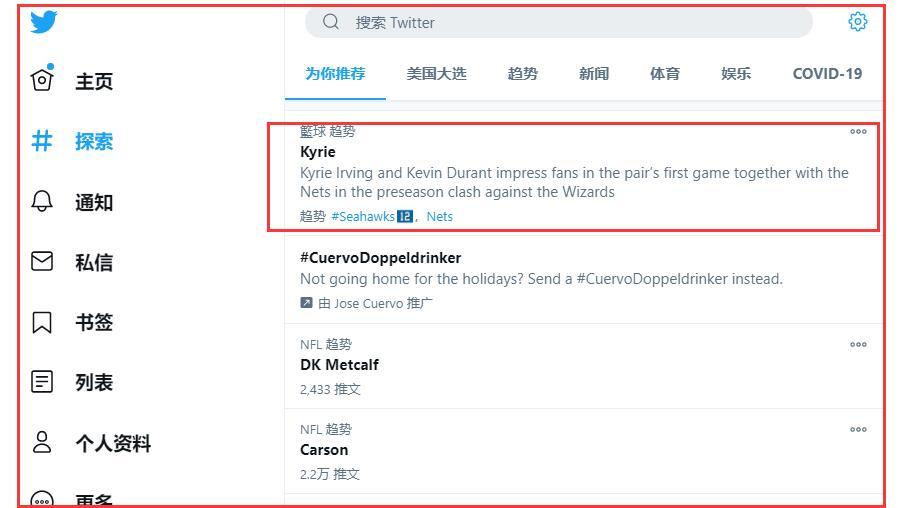Switch to 美国大选 tab
This screenshot has height=508, width=906.
coord(436,74)
